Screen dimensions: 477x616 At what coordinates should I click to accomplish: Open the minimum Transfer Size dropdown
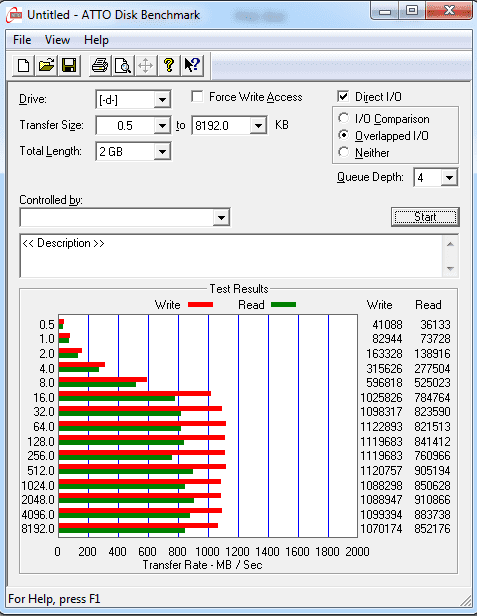click(162, 126)
